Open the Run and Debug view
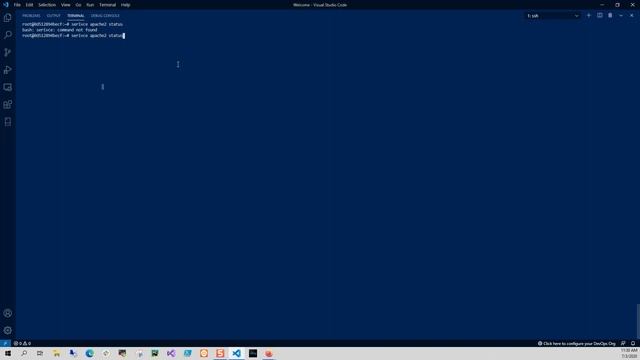This screenshot has height=360, width=640. pos(7,70)
